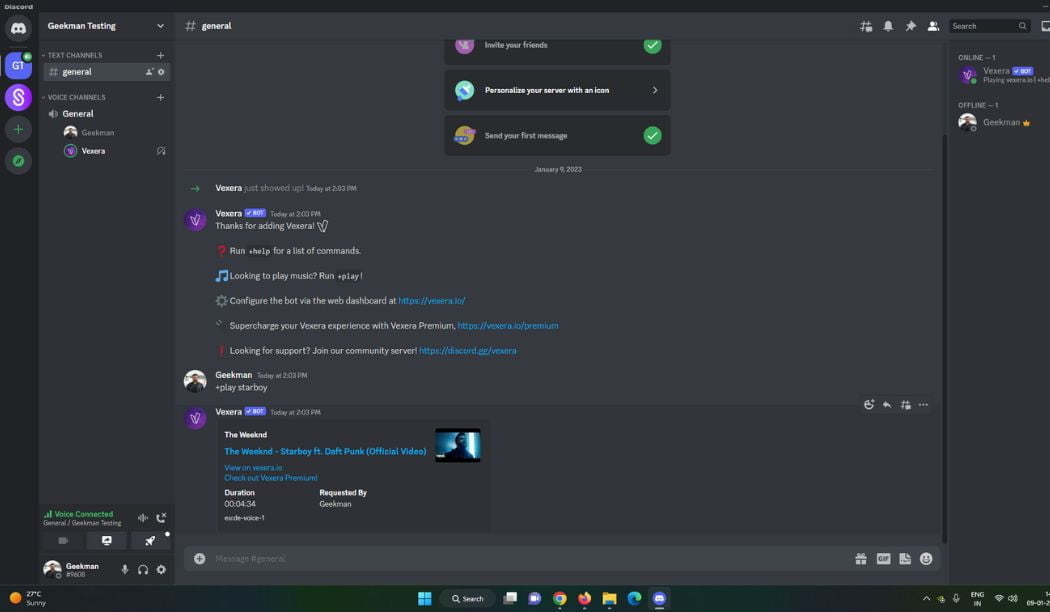1050x612 pixels.
Task: Deafen yourself with the headphones icon
Action: pyautogui.click(x=142, y=570)
